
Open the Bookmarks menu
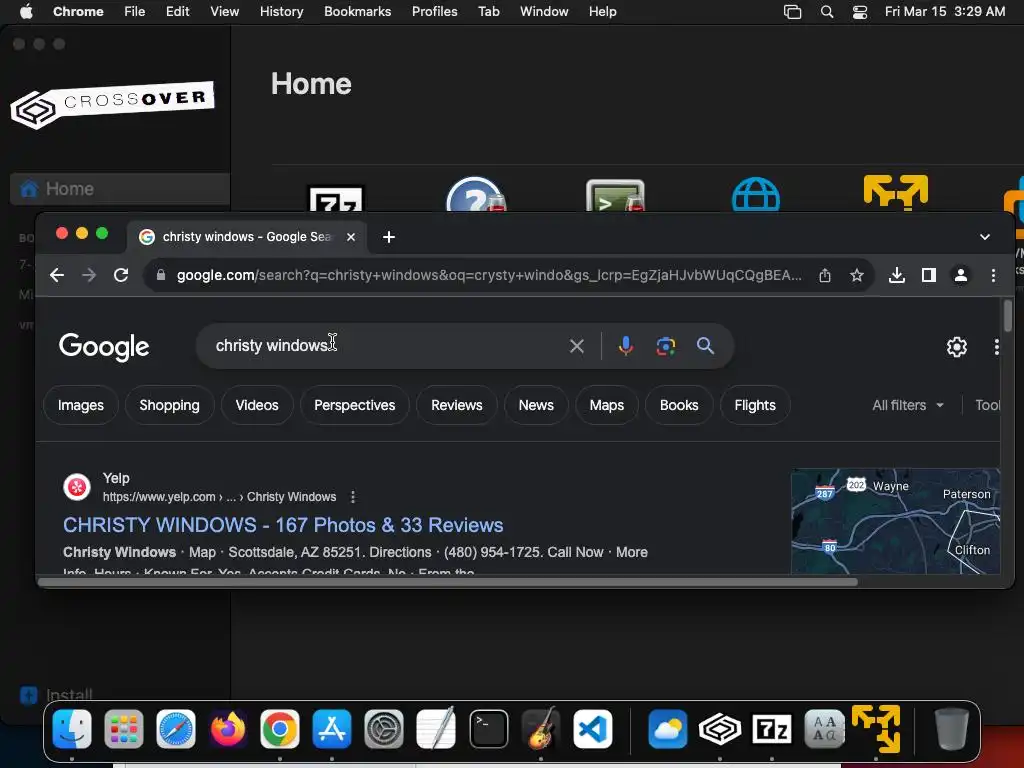357,12
